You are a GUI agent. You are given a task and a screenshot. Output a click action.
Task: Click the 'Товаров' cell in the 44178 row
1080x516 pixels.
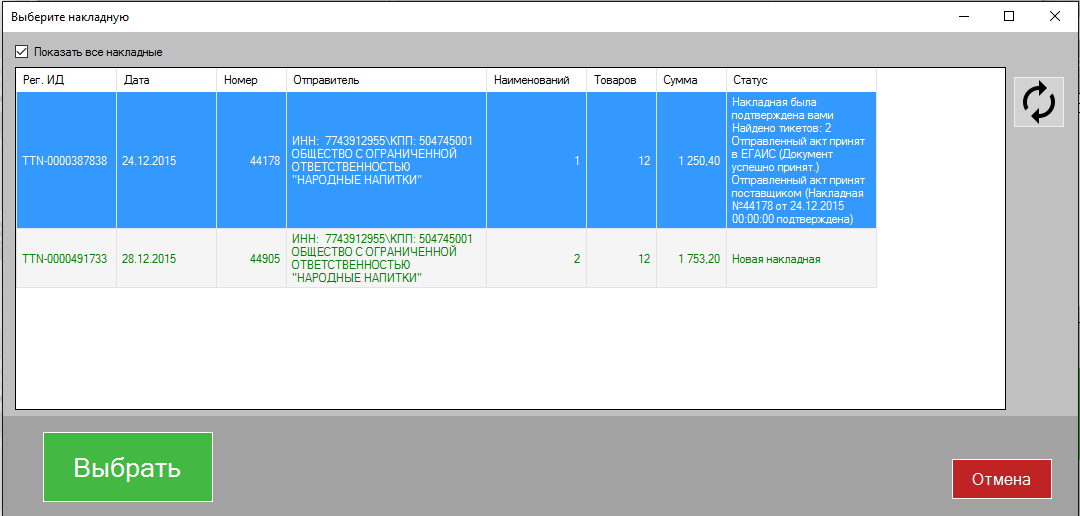pos(621,161)
